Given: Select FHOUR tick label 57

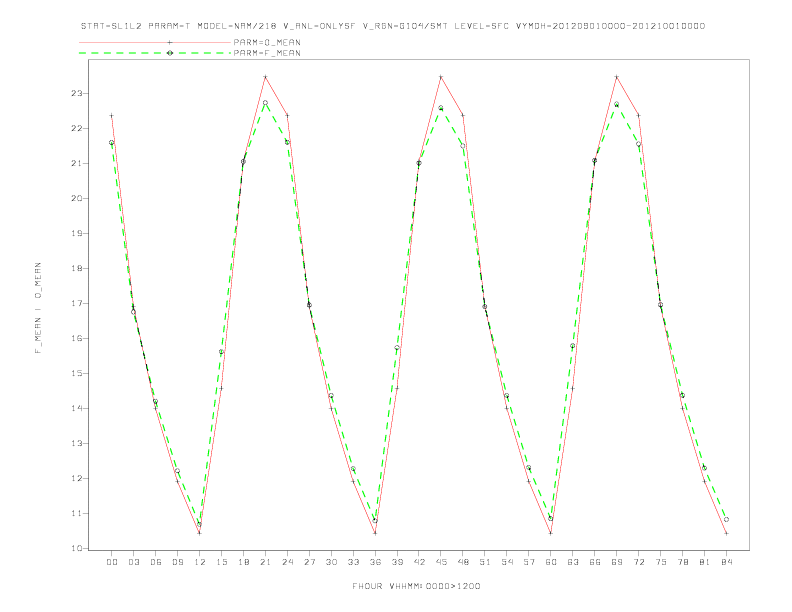Looking at the screenshot, I should tap(529, 562).
